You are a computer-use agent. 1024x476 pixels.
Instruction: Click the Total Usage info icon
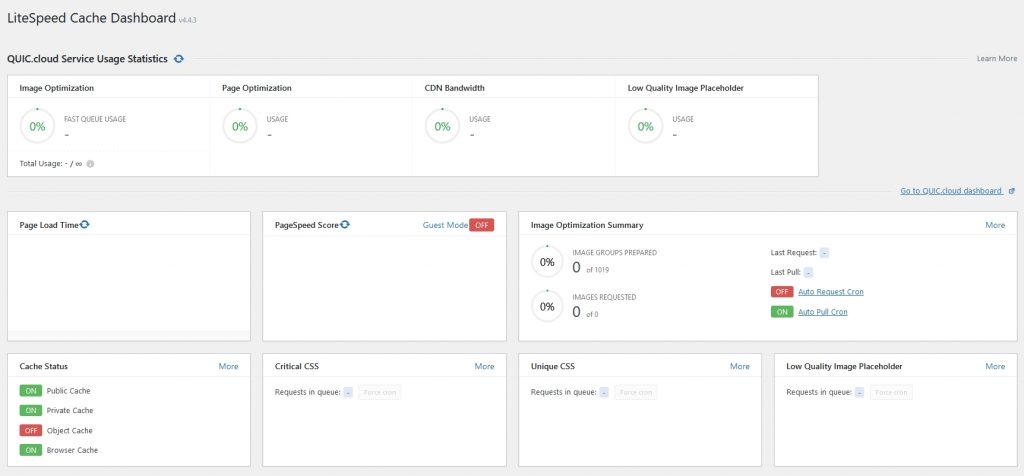pyautogui.click(x=90, y=163)
